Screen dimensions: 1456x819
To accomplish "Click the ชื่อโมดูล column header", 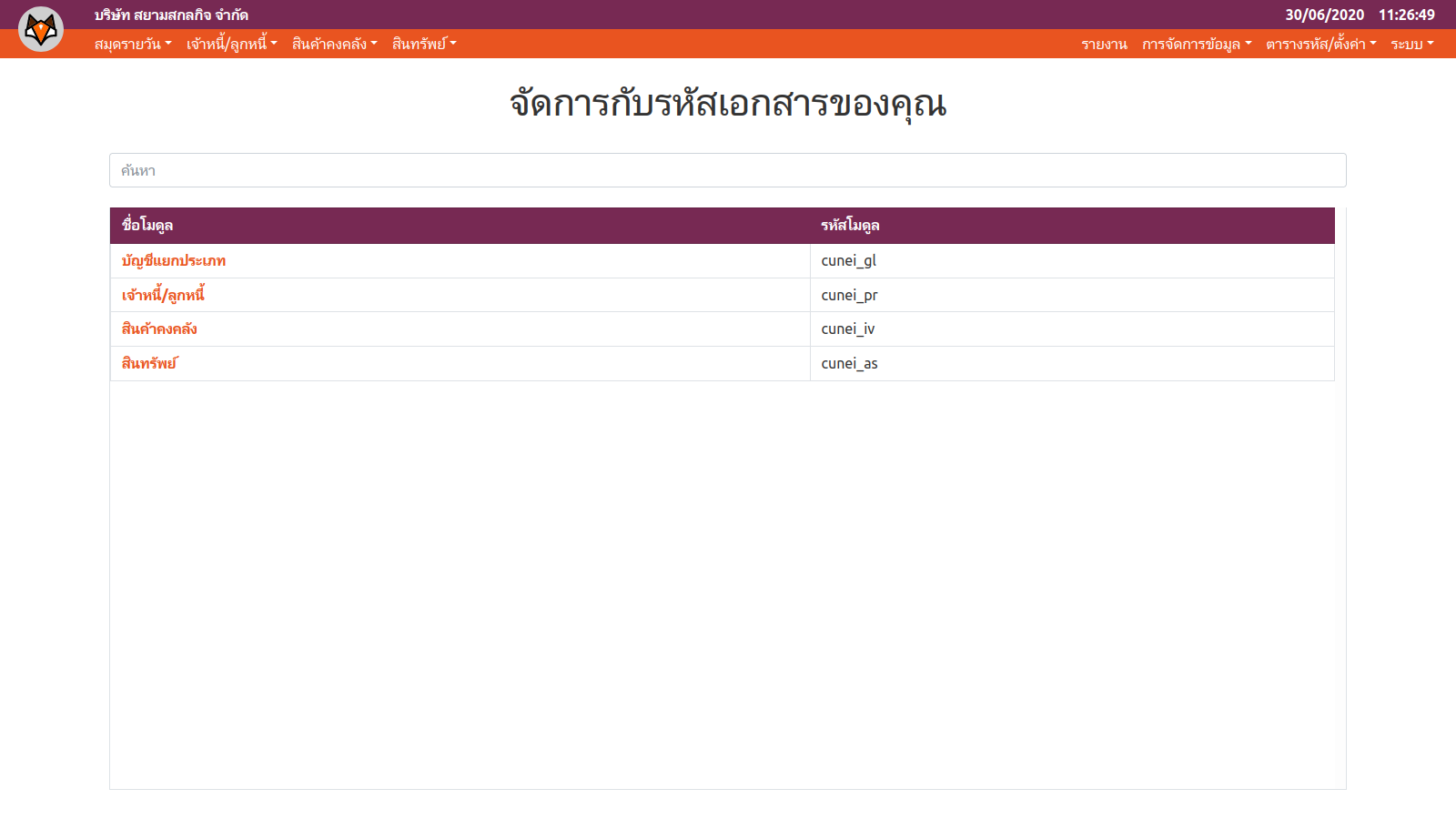I will (x=147, y=226).
